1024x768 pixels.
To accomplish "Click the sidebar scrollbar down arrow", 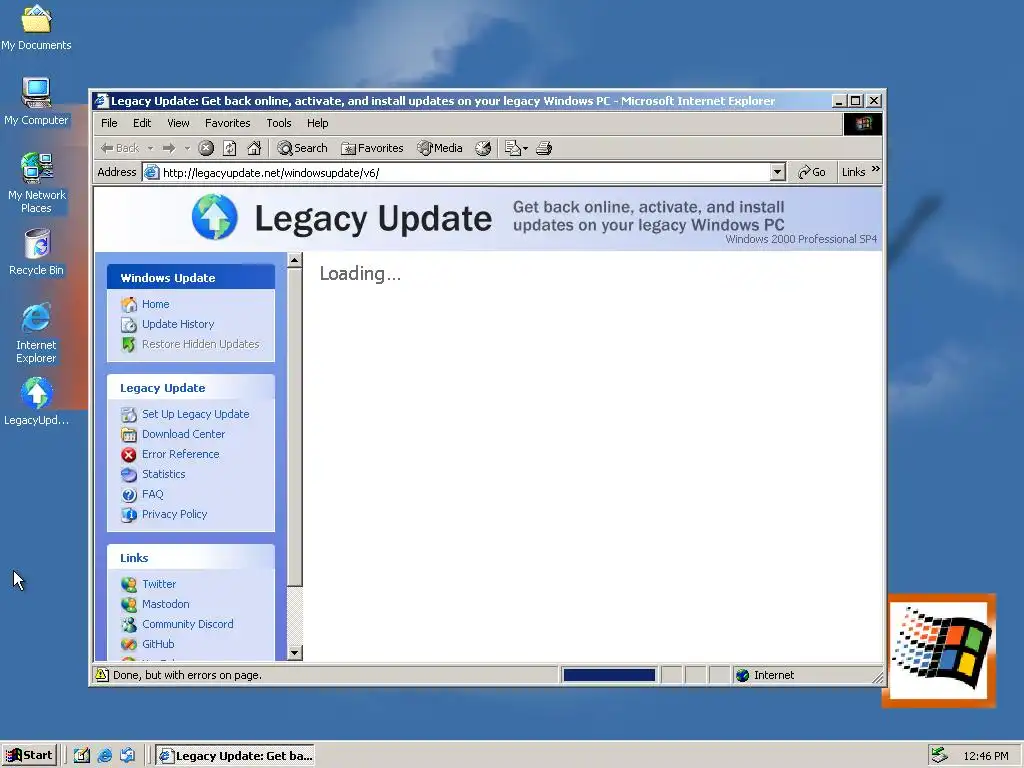I will point(295,652).
